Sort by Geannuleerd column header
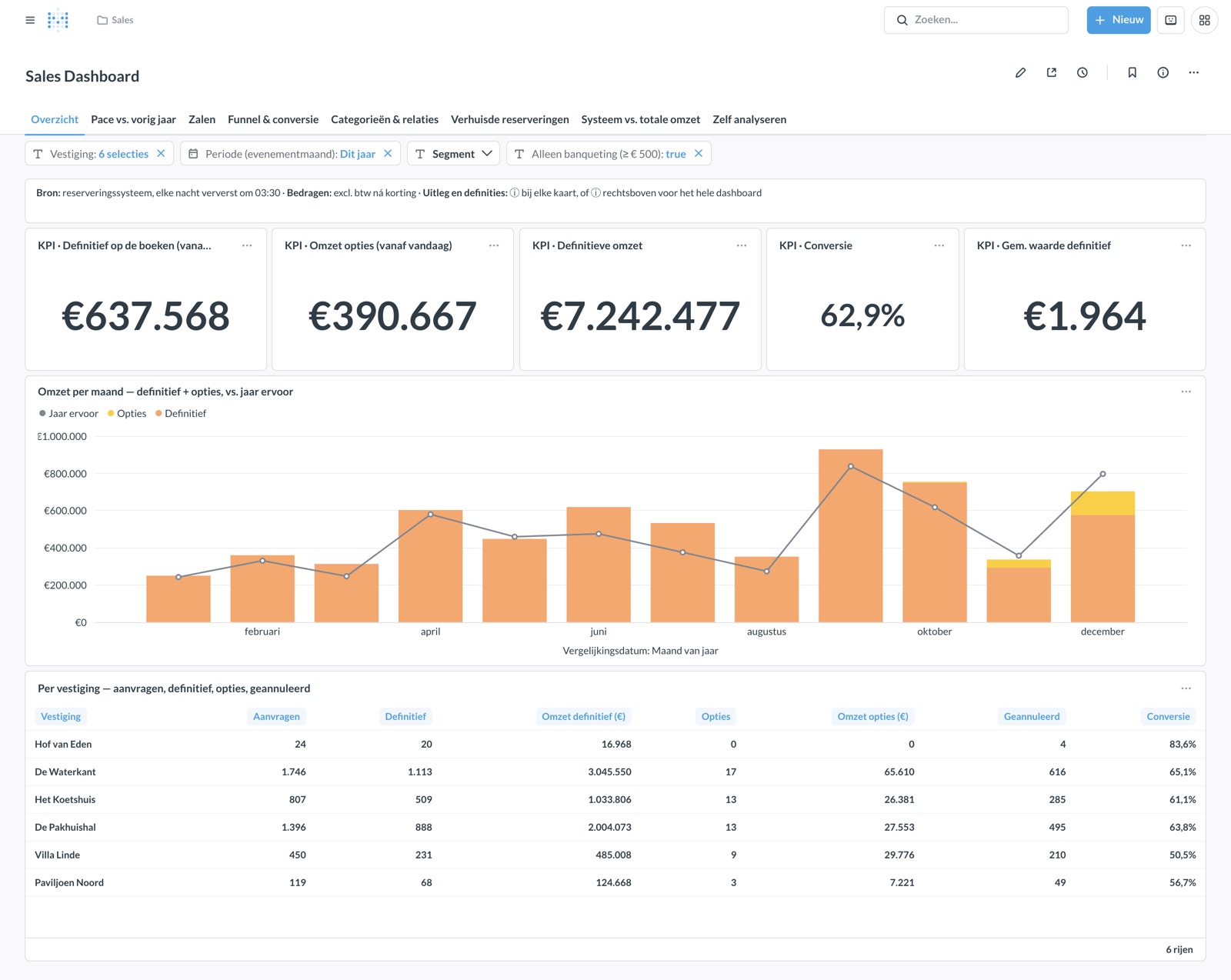This screenshot has height=980, width=1231. (1032, 716)
